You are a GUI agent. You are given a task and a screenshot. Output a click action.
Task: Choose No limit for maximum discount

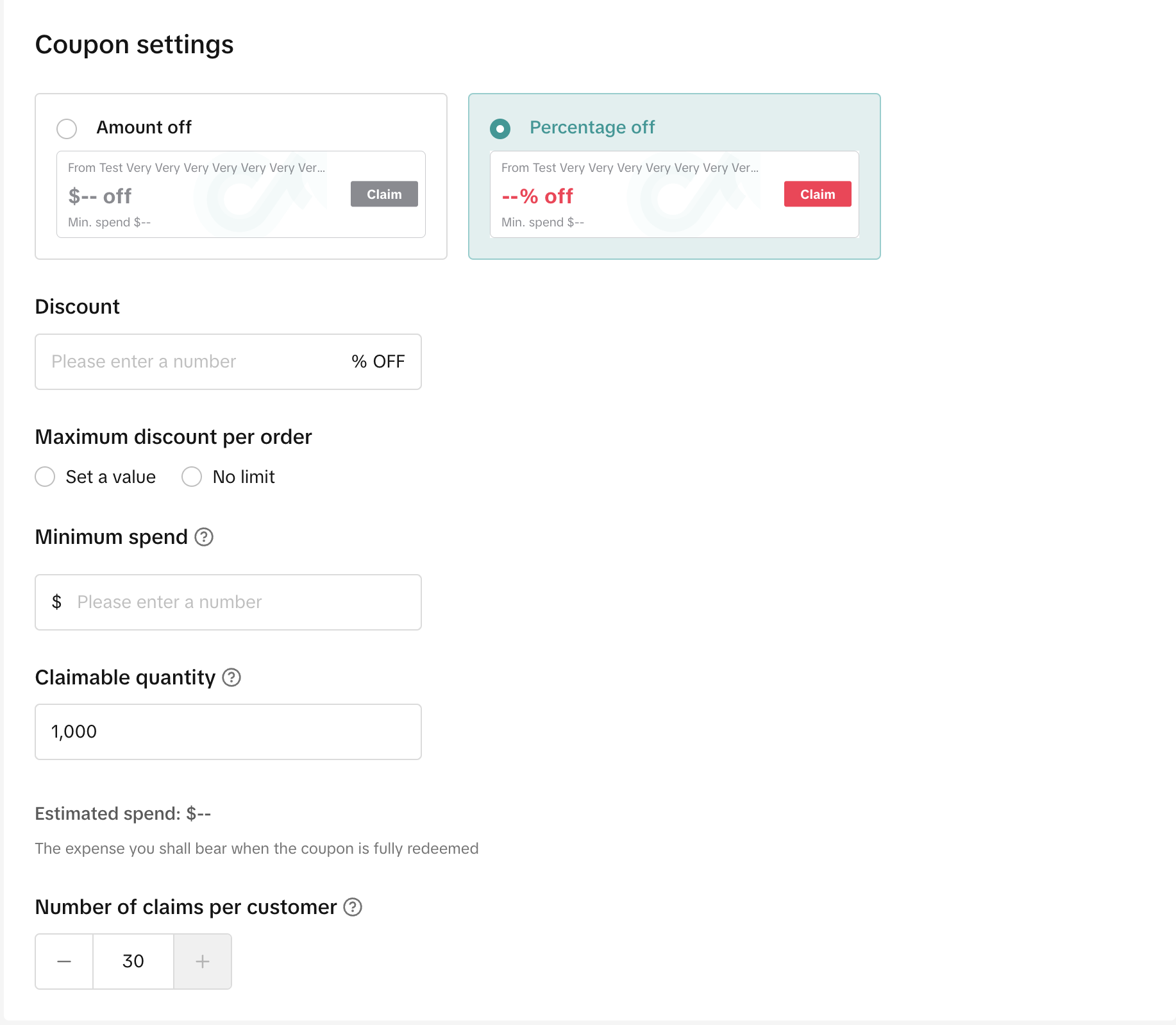click(192, 477)
